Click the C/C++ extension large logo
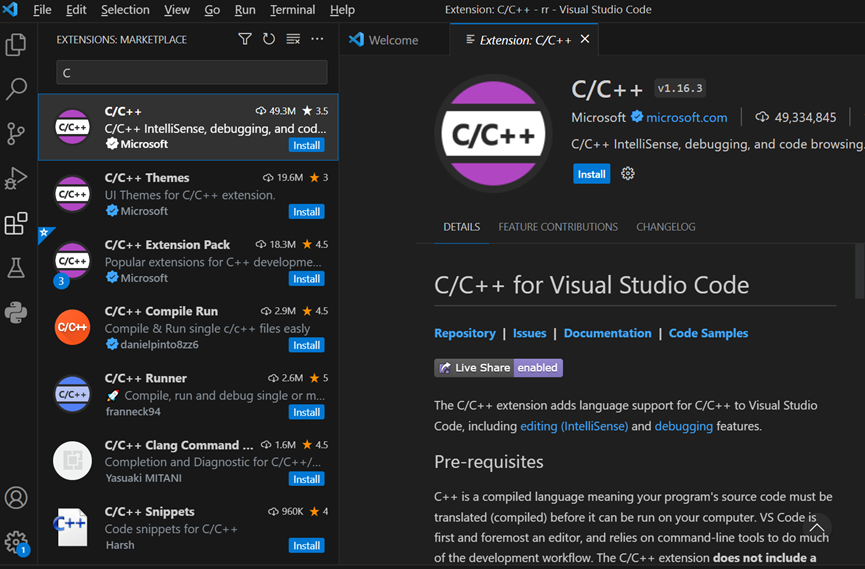This screenshot has height=569, width=865. 493,134
